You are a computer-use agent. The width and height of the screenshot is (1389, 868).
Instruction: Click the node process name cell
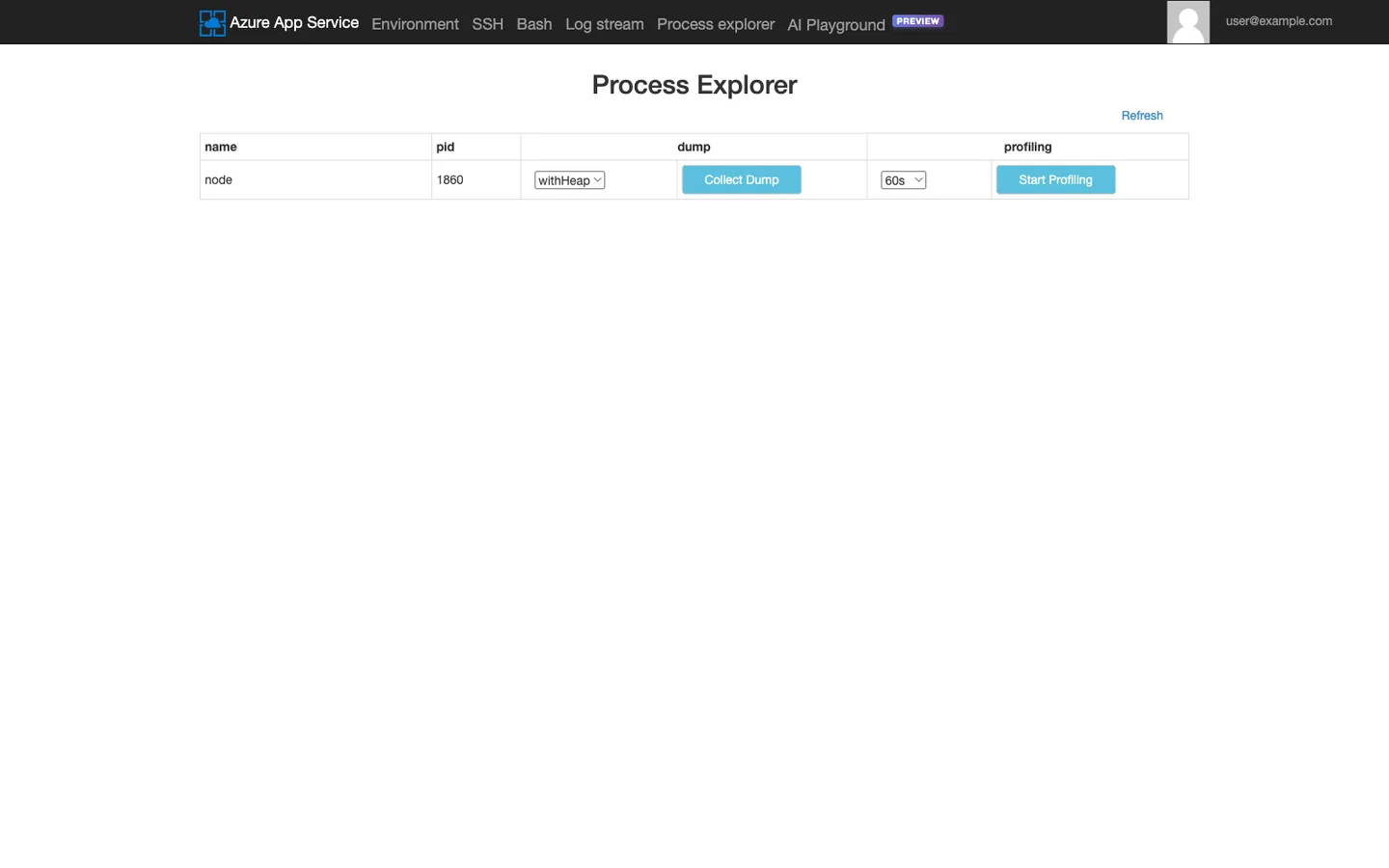coord(315,179)
